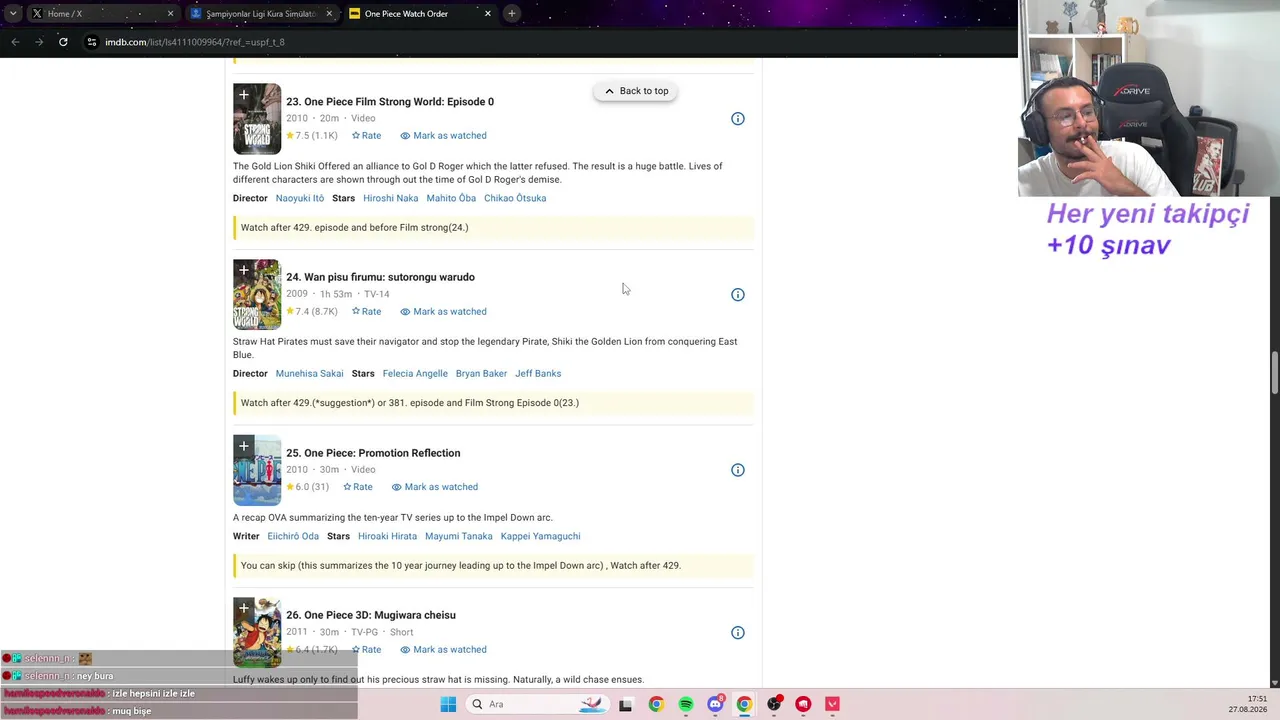Open OBS Studio from the taskbar
The height and width of the screenshot is (720, 1280).
tap(774, 704)
